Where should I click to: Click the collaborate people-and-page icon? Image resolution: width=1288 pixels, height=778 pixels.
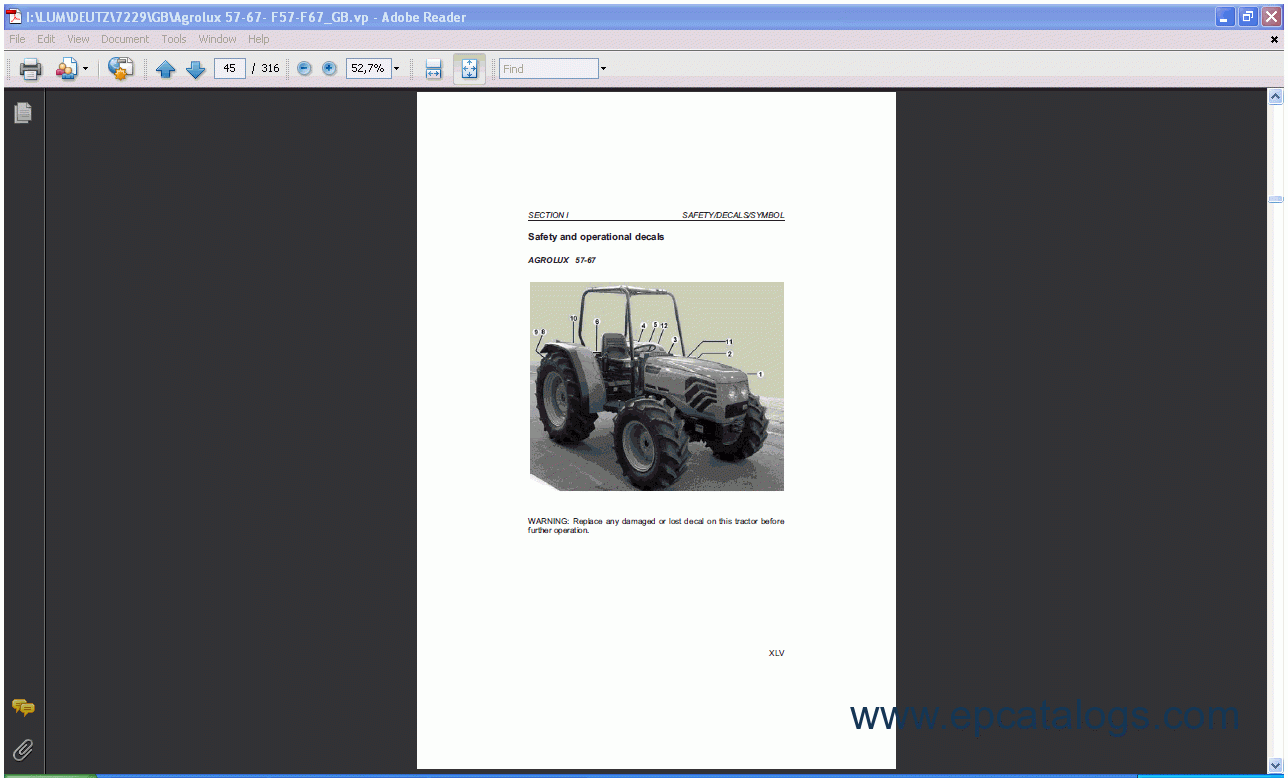[66, 69]
